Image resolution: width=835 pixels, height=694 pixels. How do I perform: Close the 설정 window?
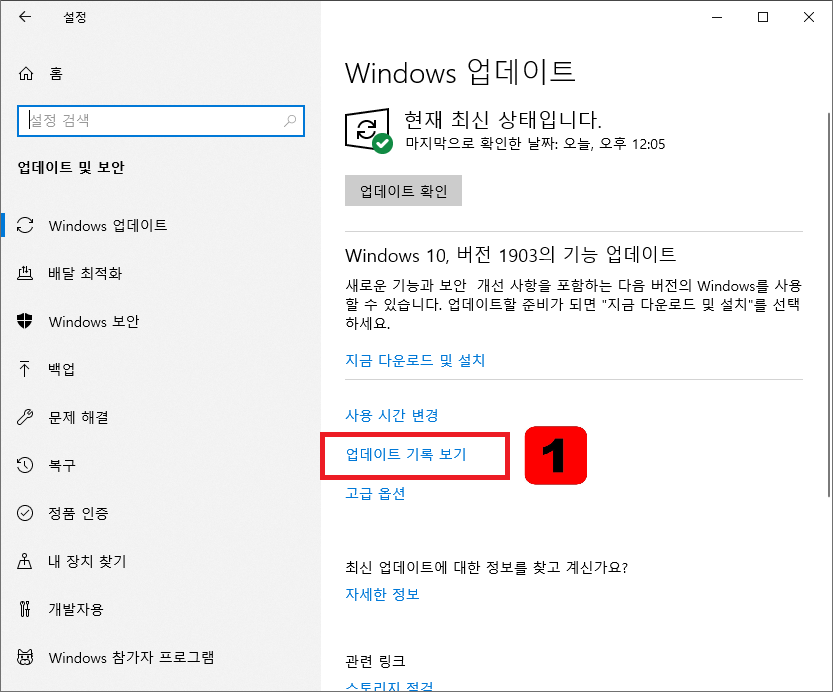click(808, 17)
